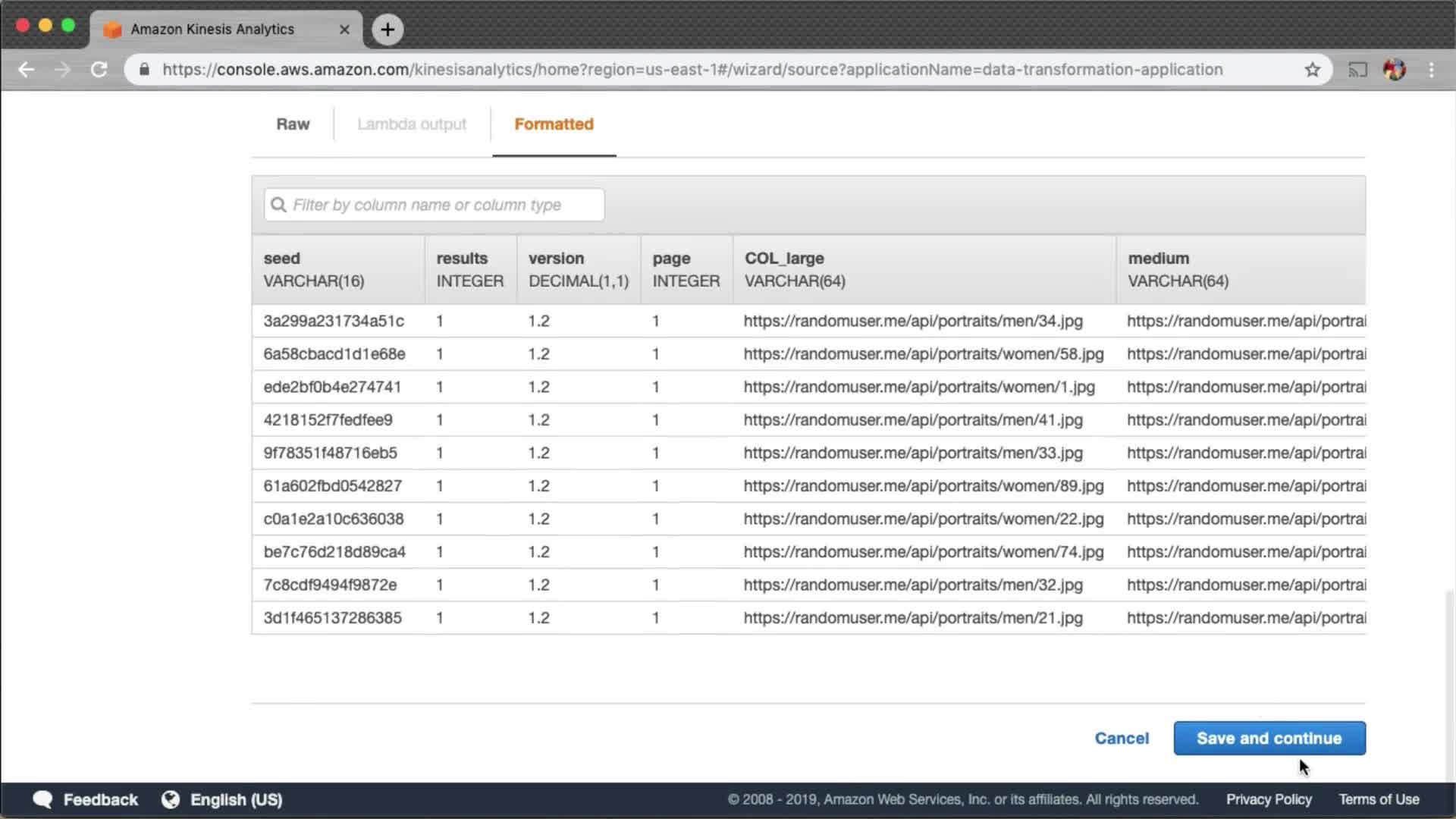1456x819 pixels.
Task: Bookmark page with star icon
Action: (x=1312, y=70)
